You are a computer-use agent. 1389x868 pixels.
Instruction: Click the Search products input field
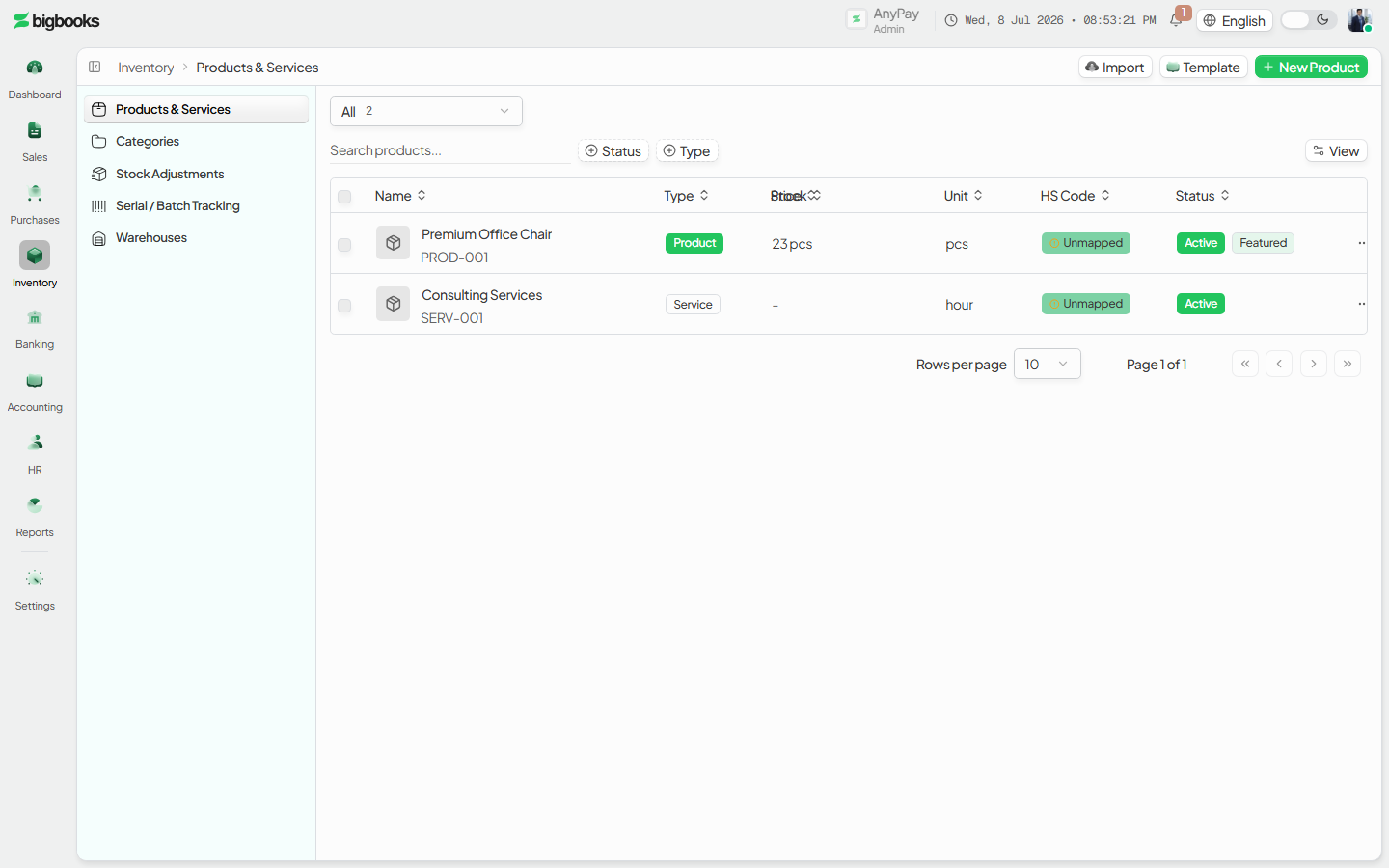pyautogui.click(x=449, y=150)
